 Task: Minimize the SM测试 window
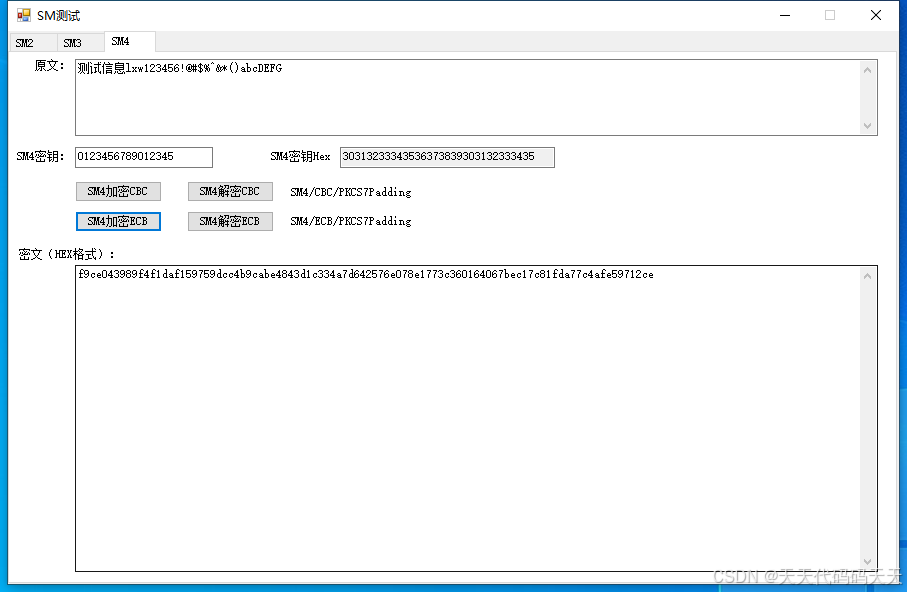(785, 16)
